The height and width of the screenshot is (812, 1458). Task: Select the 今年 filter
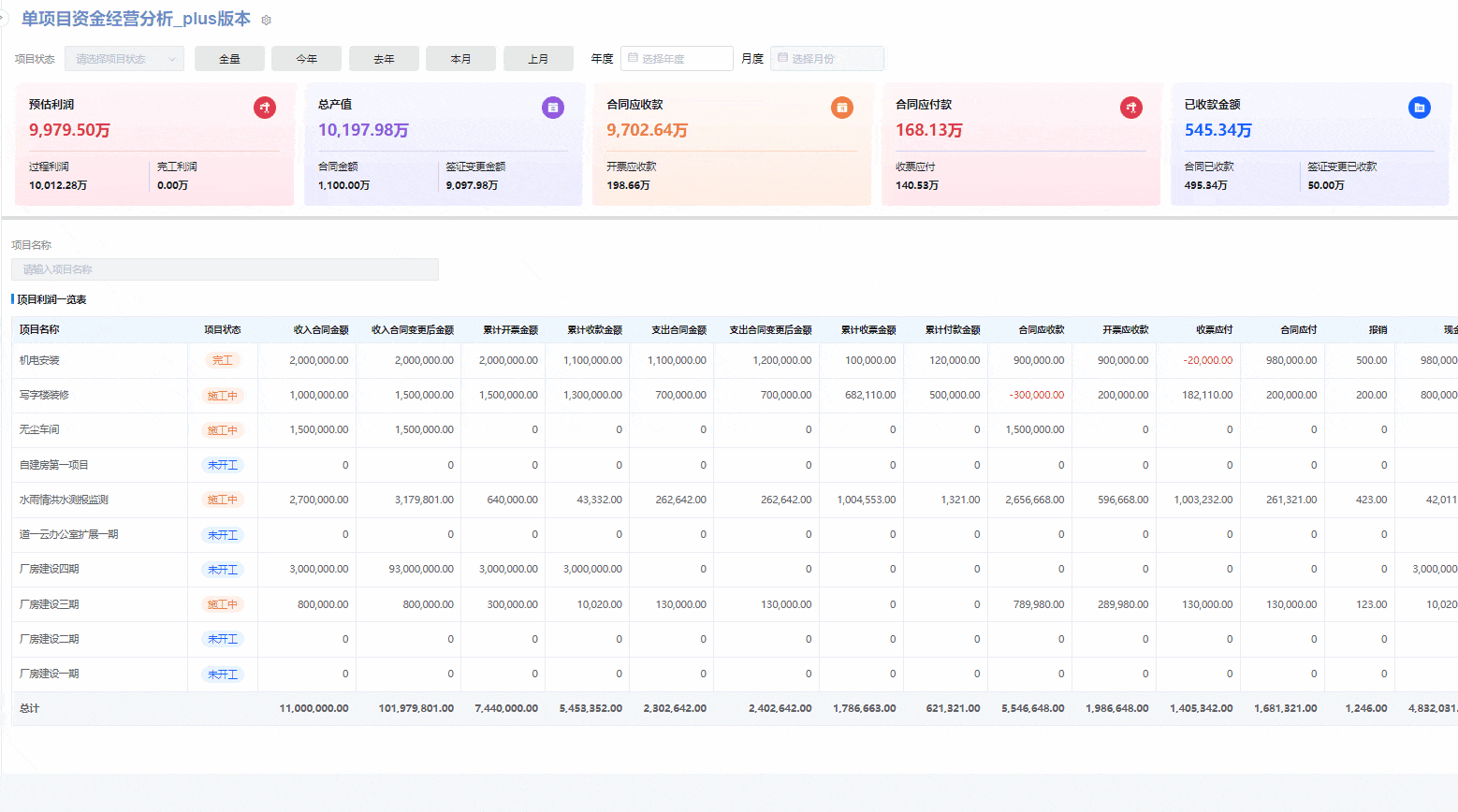click(x=306, y=59)
